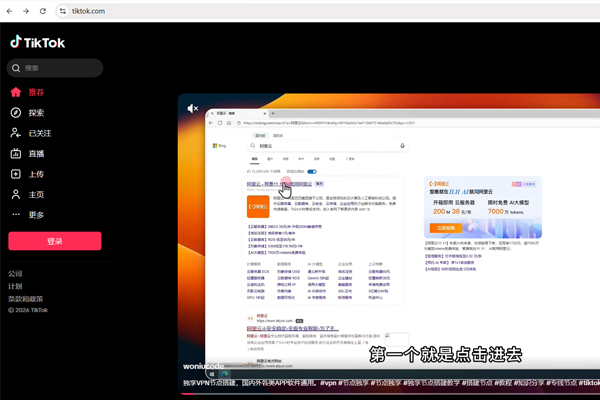Go back using the browser's back arrow
Image resolution: width=600 pixels, height=400 pixels.
click(9, 10)
